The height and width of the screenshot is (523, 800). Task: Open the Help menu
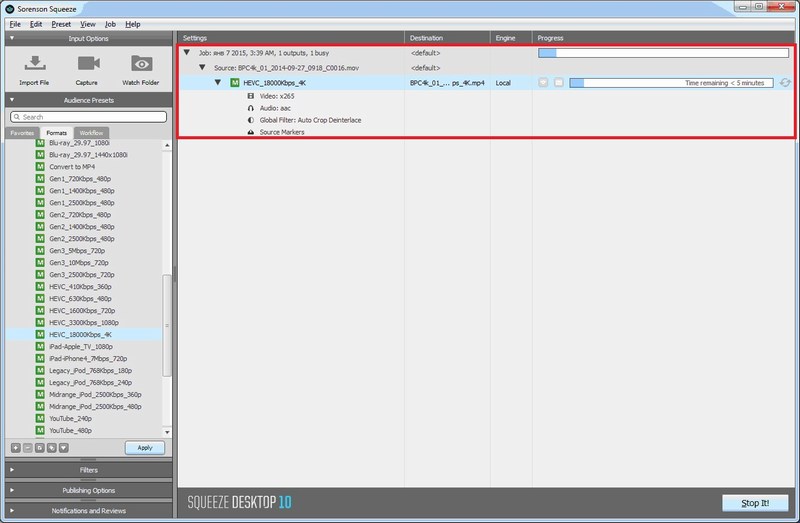[x=133, y=24]
